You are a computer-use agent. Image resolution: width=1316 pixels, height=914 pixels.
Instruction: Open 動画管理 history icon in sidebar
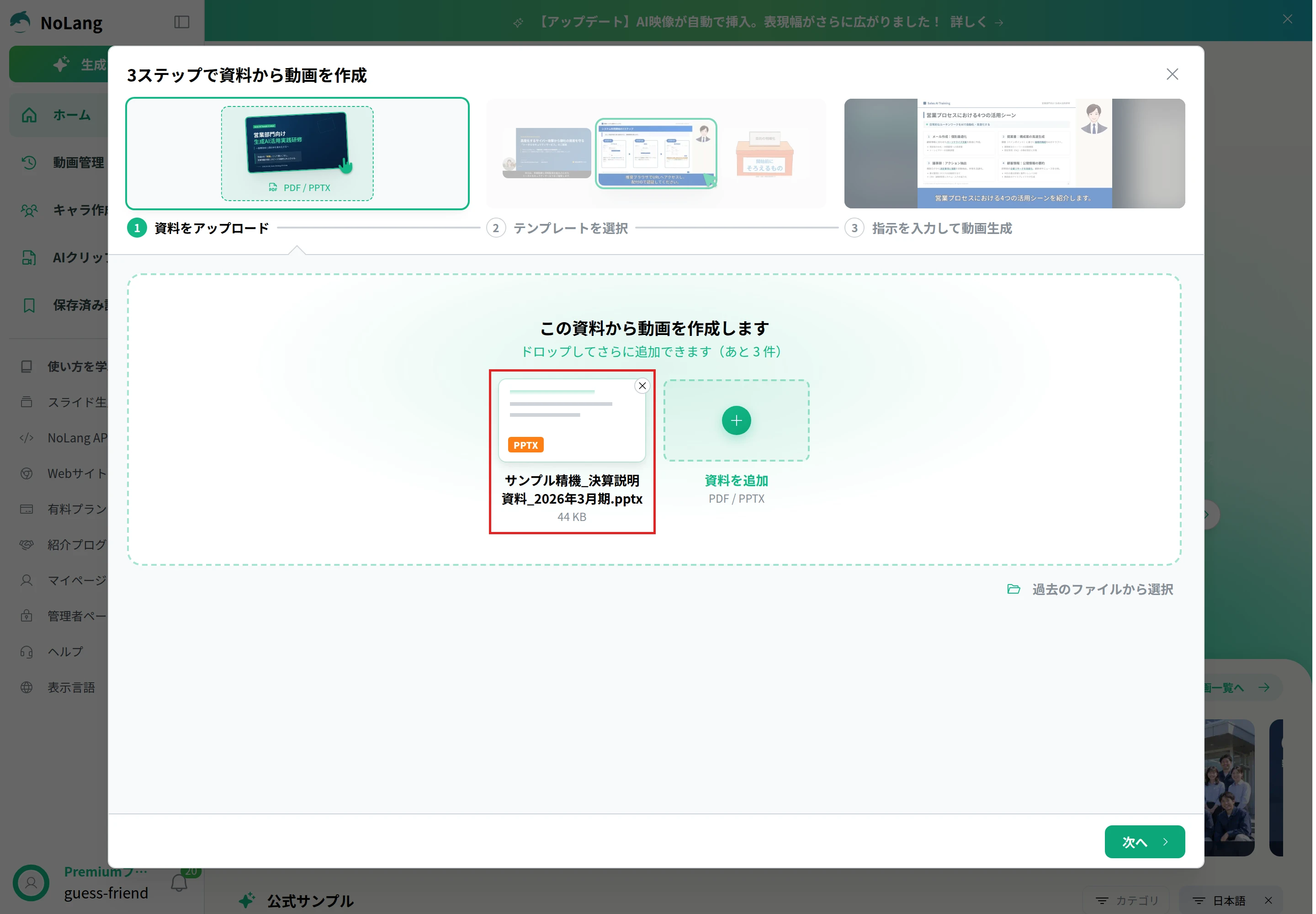[x=29, y=163]
